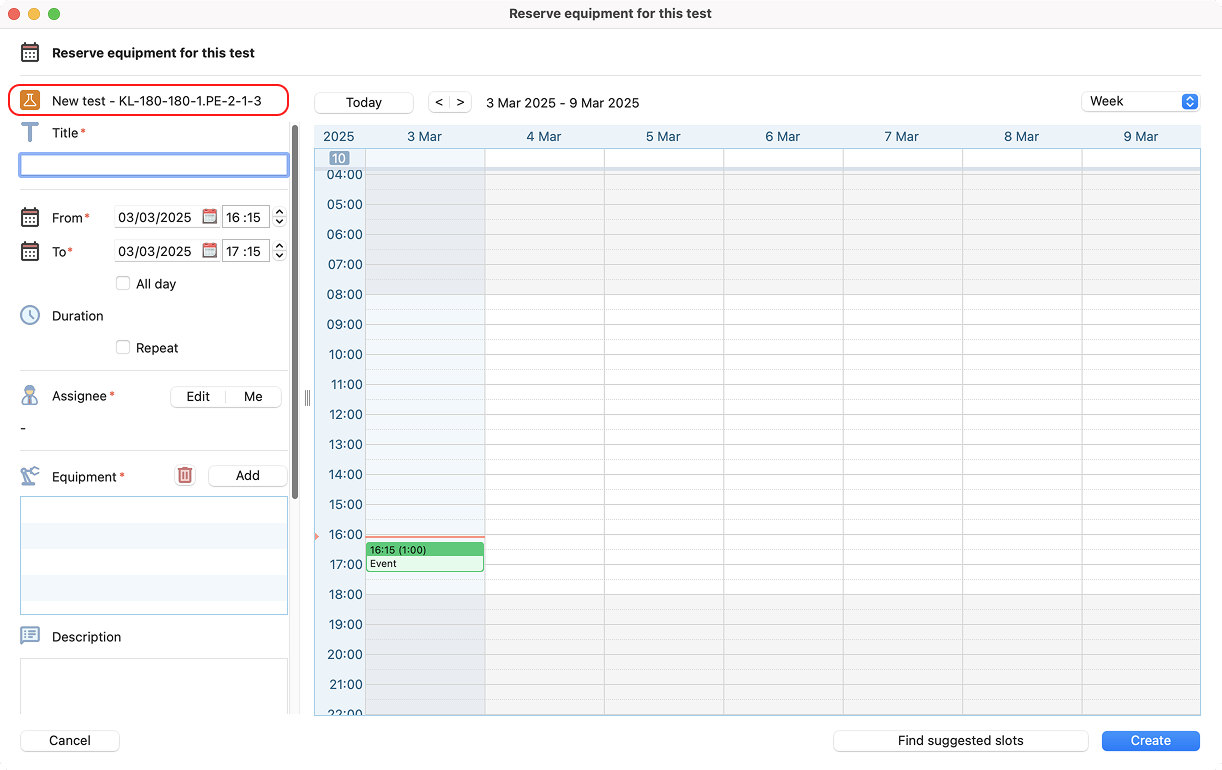
Task: Open the To date picker calendar icon
Action: [x=209, y=251]
